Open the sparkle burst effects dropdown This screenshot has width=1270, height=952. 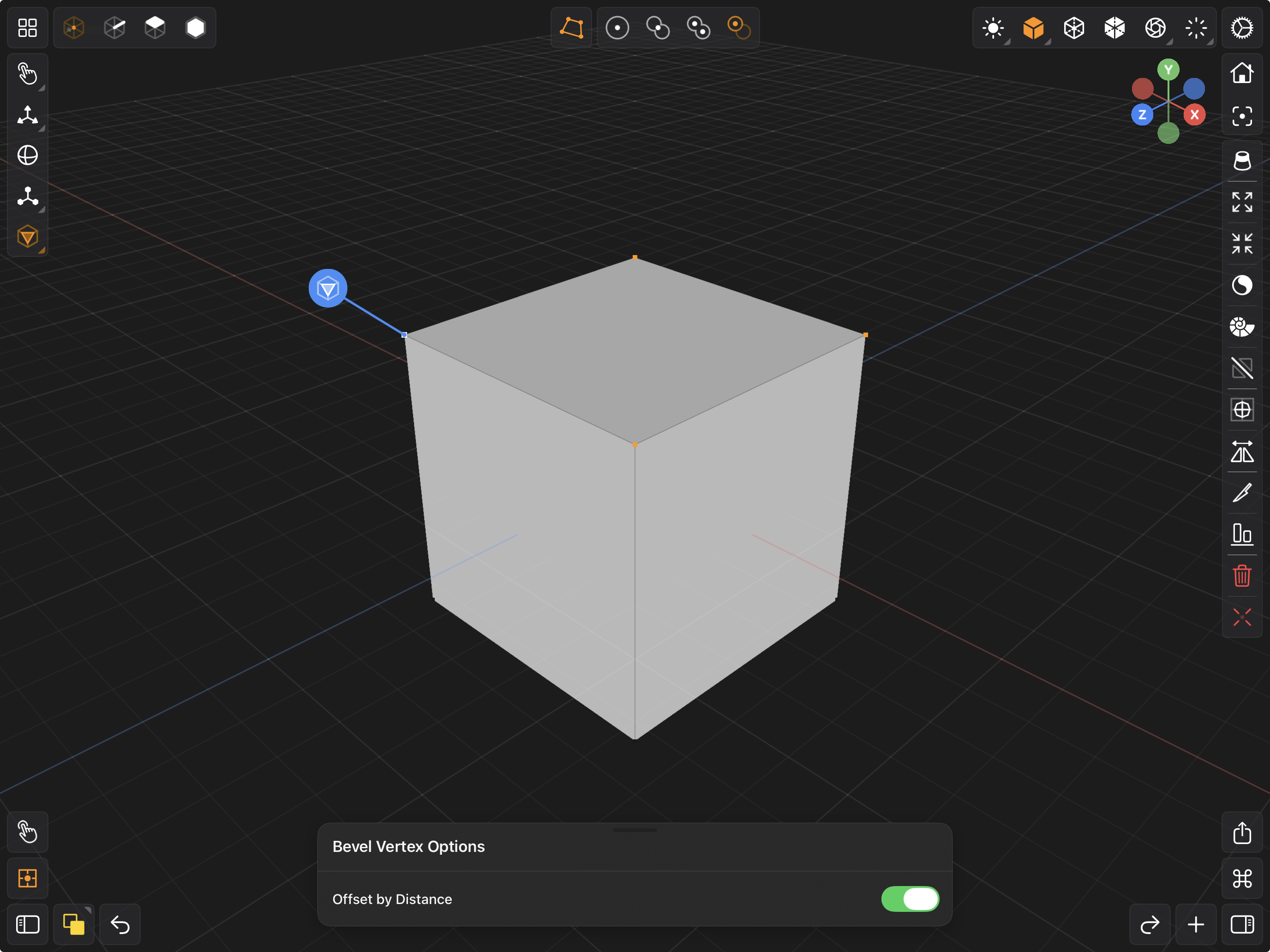1196,28
